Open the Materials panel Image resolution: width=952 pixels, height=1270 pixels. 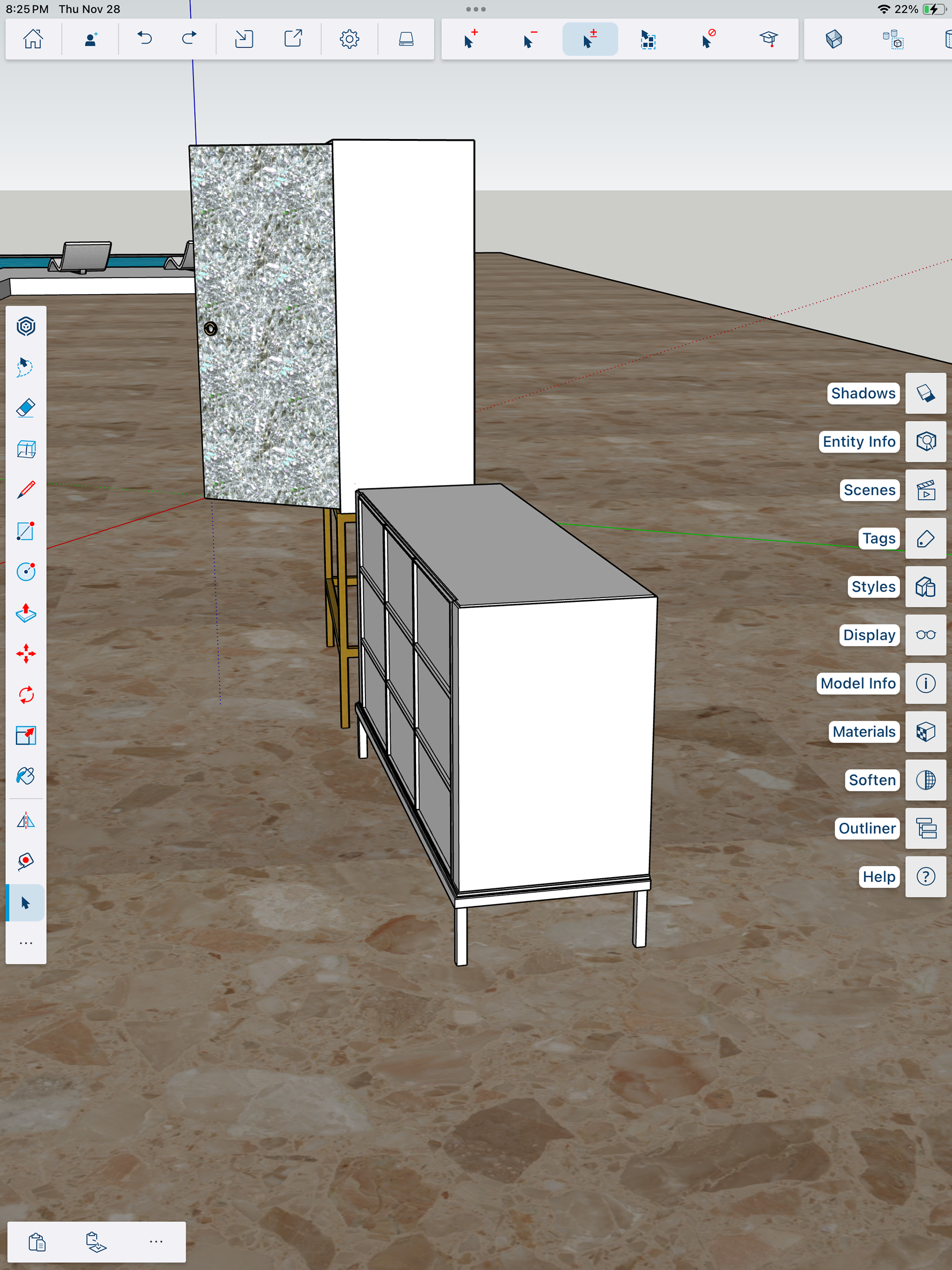(925, 731)
